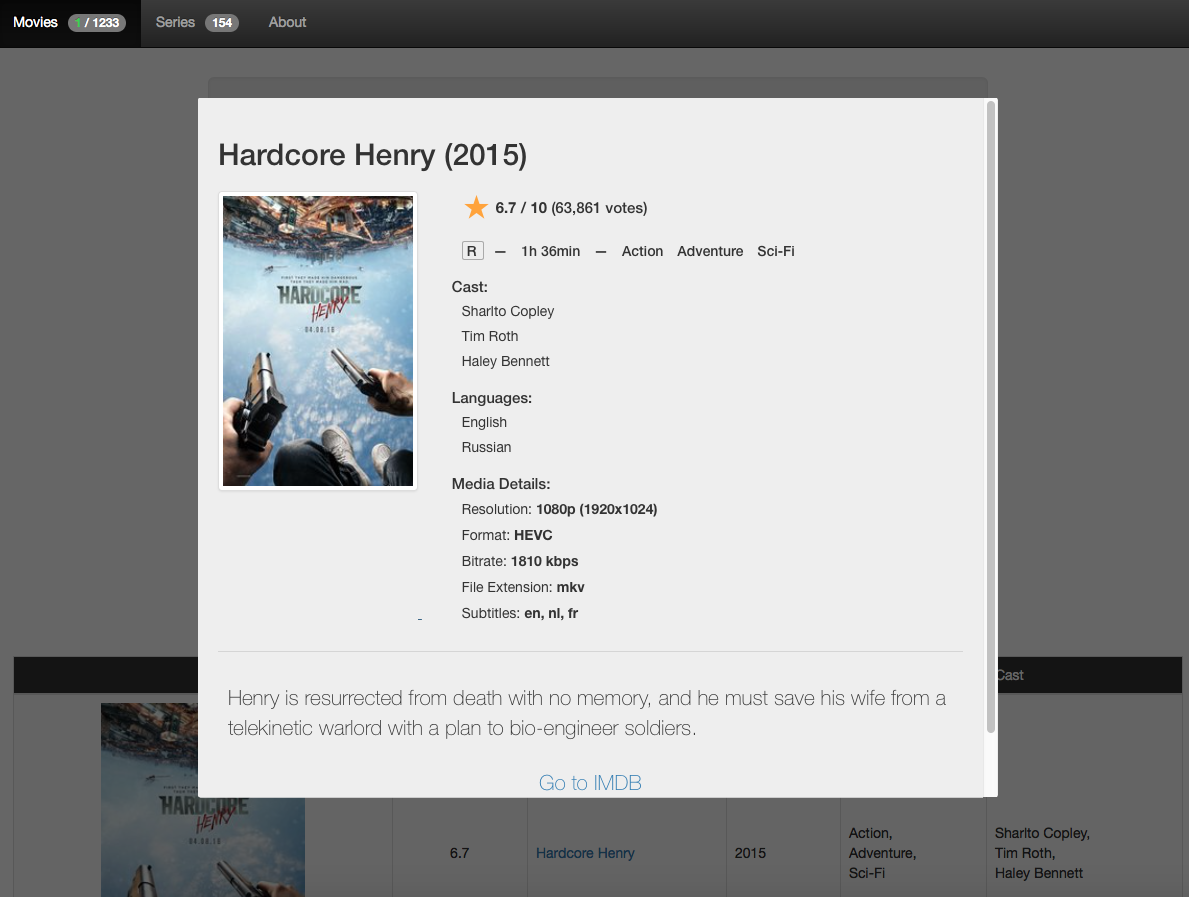Click the Go to IMDB link
The height and width of the screenshot is (897, 1189).
[x=590, y=783]
